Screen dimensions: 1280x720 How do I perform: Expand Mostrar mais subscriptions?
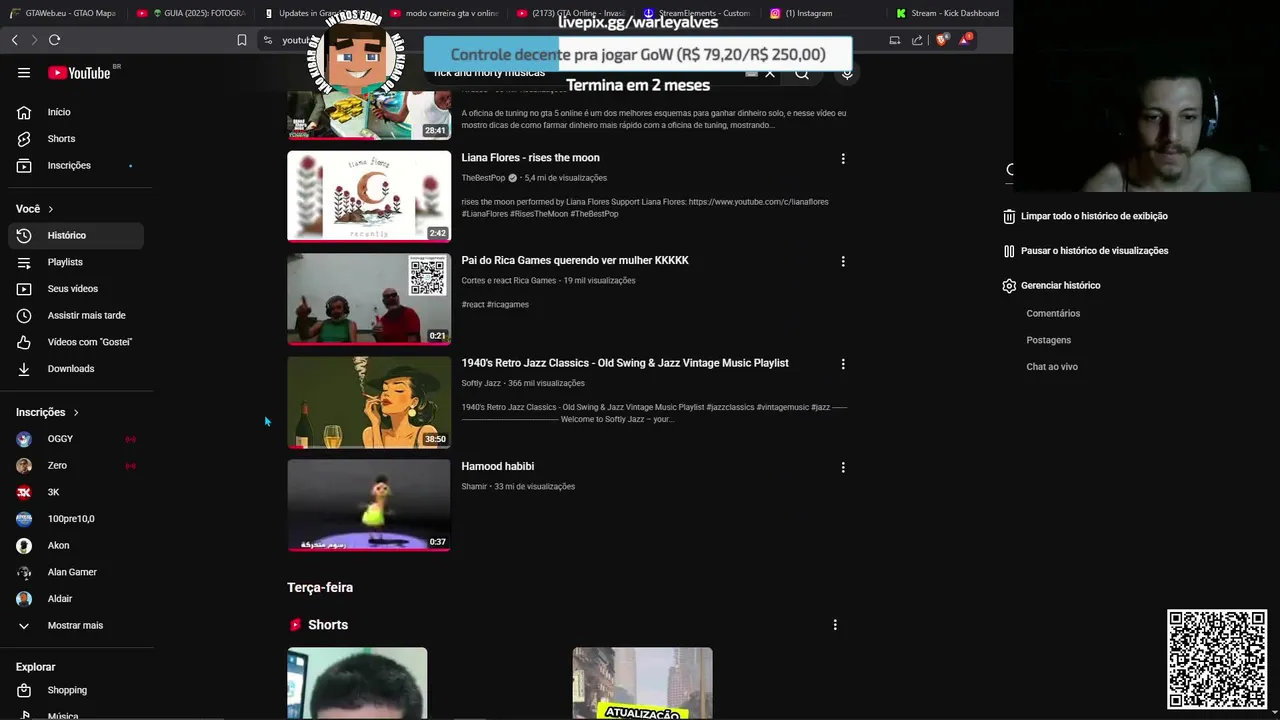76,626
